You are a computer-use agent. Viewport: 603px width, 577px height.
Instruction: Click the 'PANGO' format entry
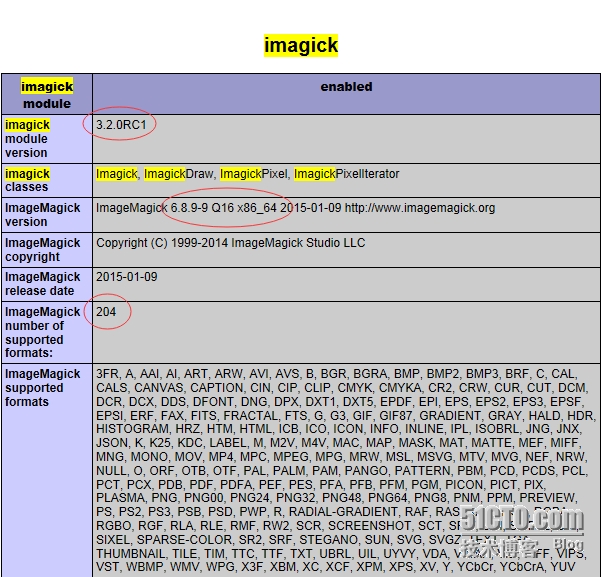pos(366,471)
